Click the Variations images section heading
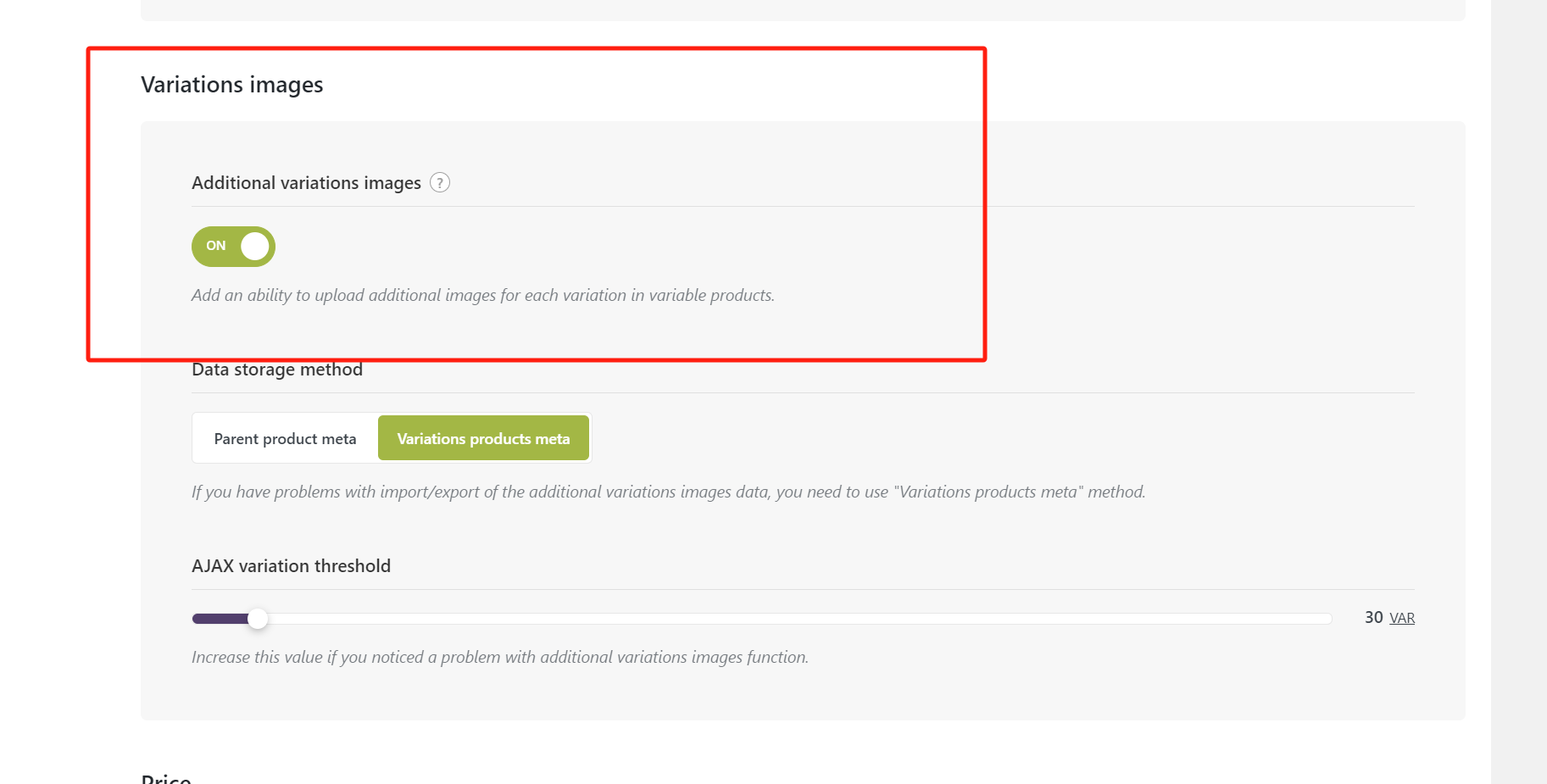The image size is (1547, 784). click(x=232, y=85)
